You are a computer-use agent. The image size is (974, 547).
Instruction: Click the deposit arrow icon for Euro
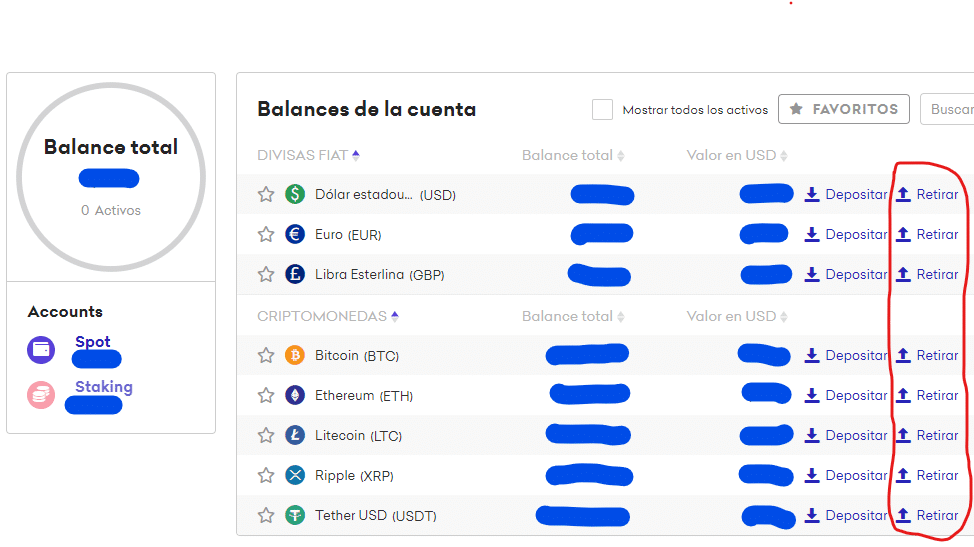click(812, 234)
